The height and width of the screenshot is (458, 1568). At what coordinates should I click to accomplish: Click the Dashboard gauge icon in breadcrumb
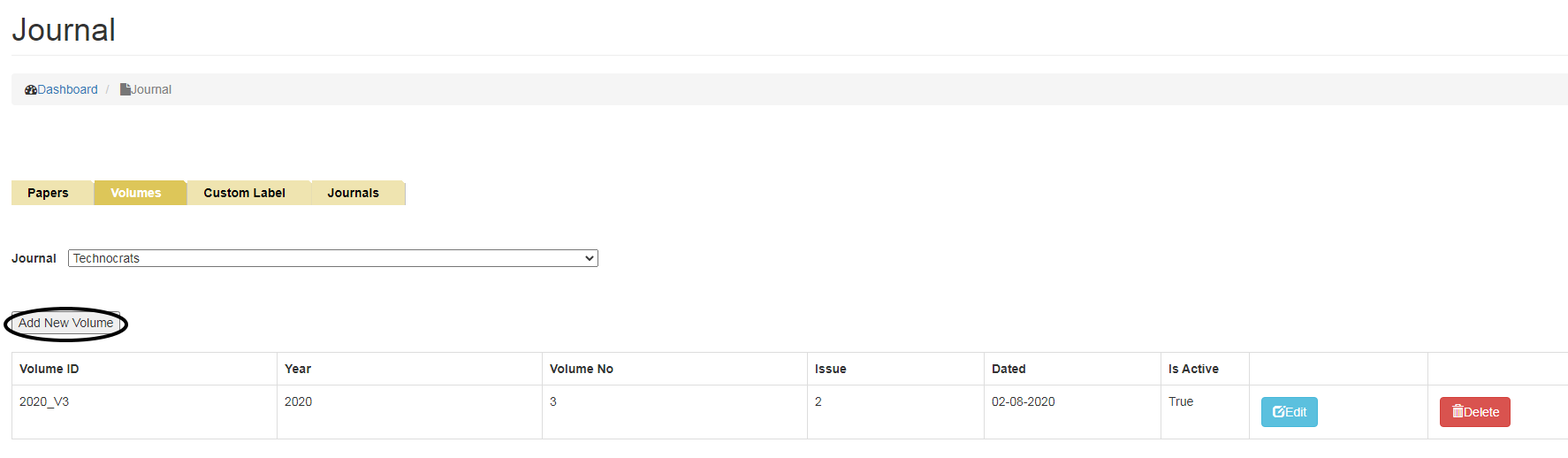(x=31, y=90)
